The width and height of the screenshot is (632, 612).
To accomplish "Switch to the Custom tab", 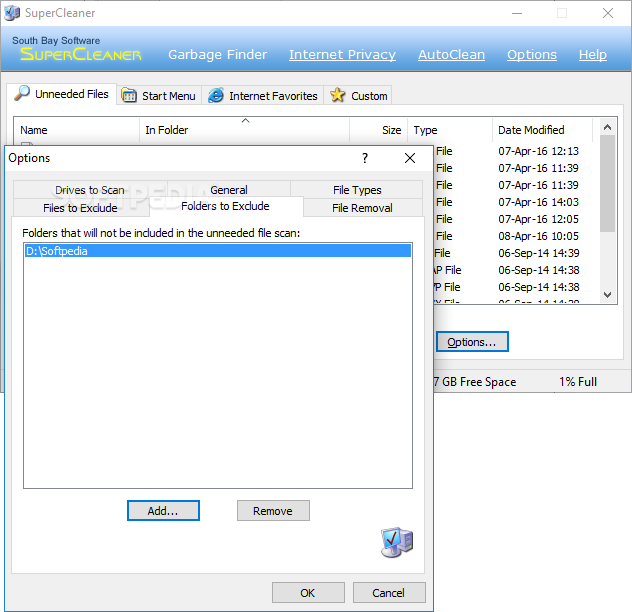I will coord(358,96).
